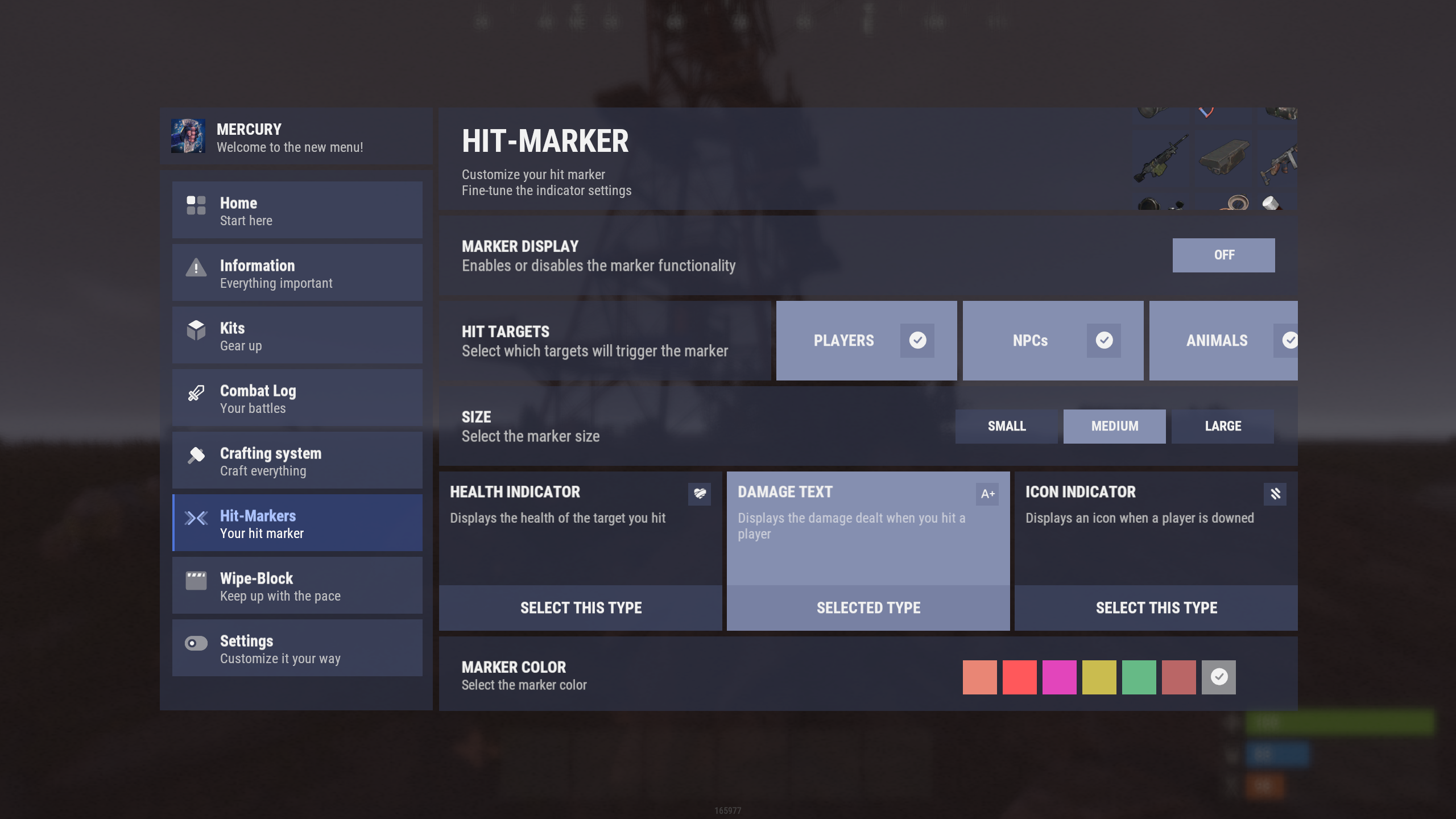Click the Hit-Markers crossed arrows icon
1456x819 pixels.
click(x=196, y=518)
